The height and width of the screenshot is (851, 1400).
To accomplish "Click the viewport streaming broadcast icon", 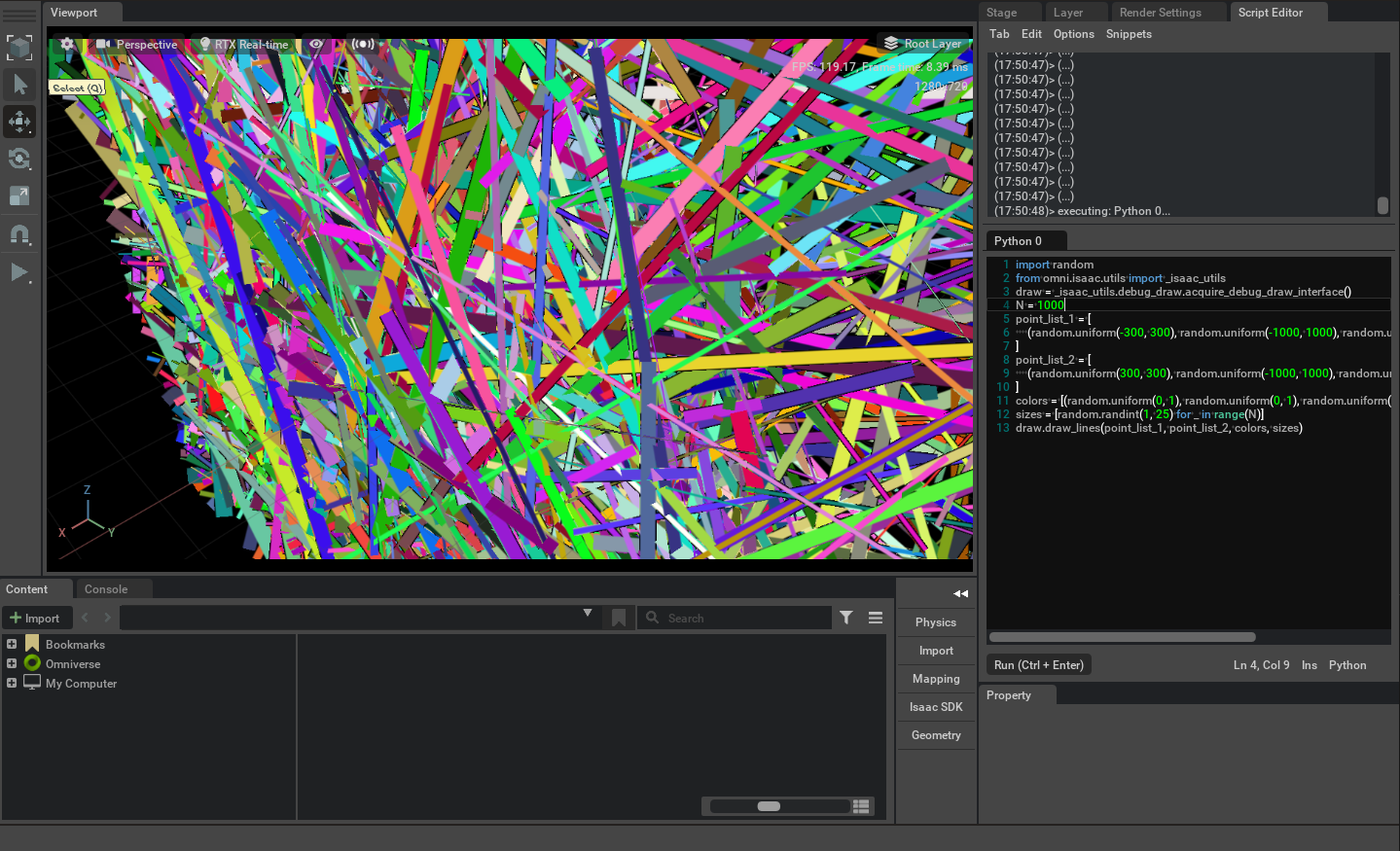I will point(363,44).
